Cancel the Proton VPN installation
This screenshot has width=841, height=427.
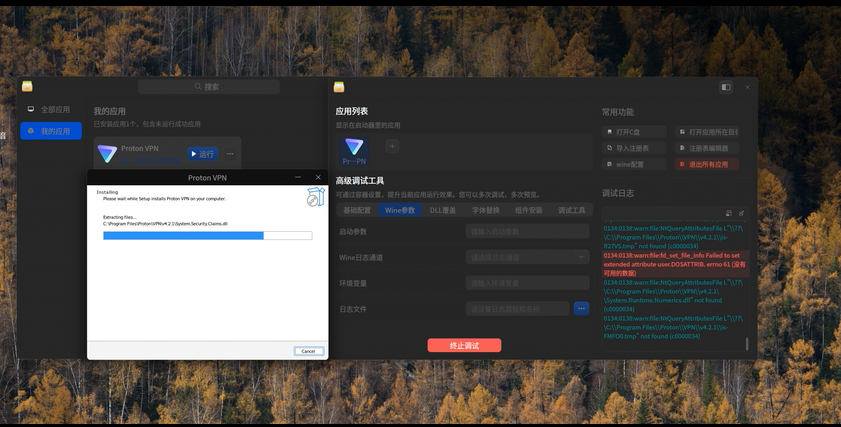tap(308, 351)
